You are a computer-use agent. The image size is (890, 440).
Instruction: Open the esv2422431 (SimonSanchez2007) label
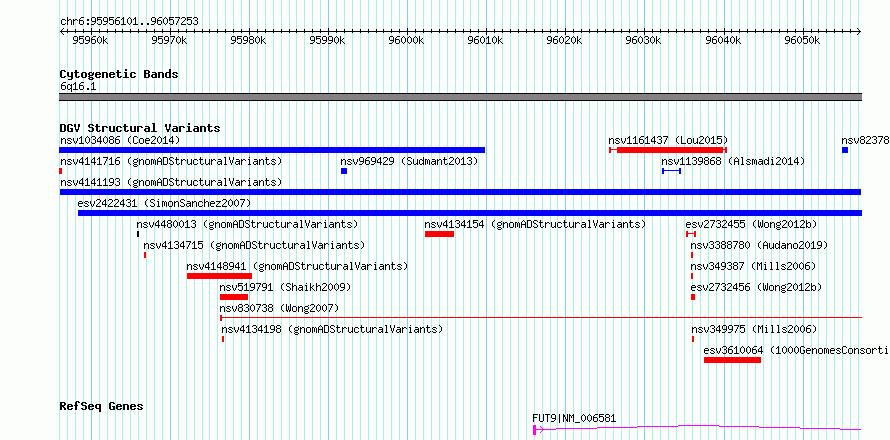(x=164, y=203)
